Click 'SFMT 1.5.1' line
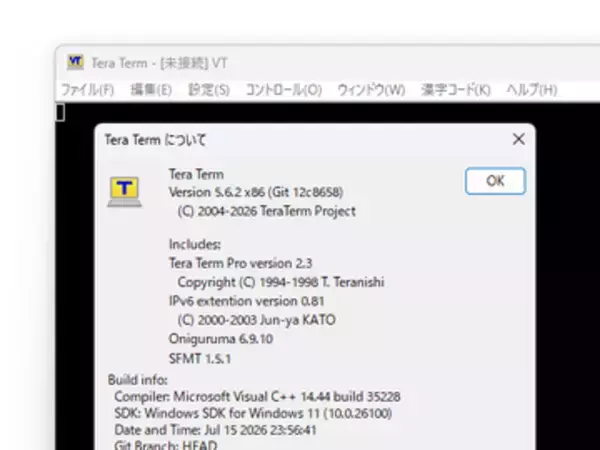This screenshot has height=450, width=600. 200,359
